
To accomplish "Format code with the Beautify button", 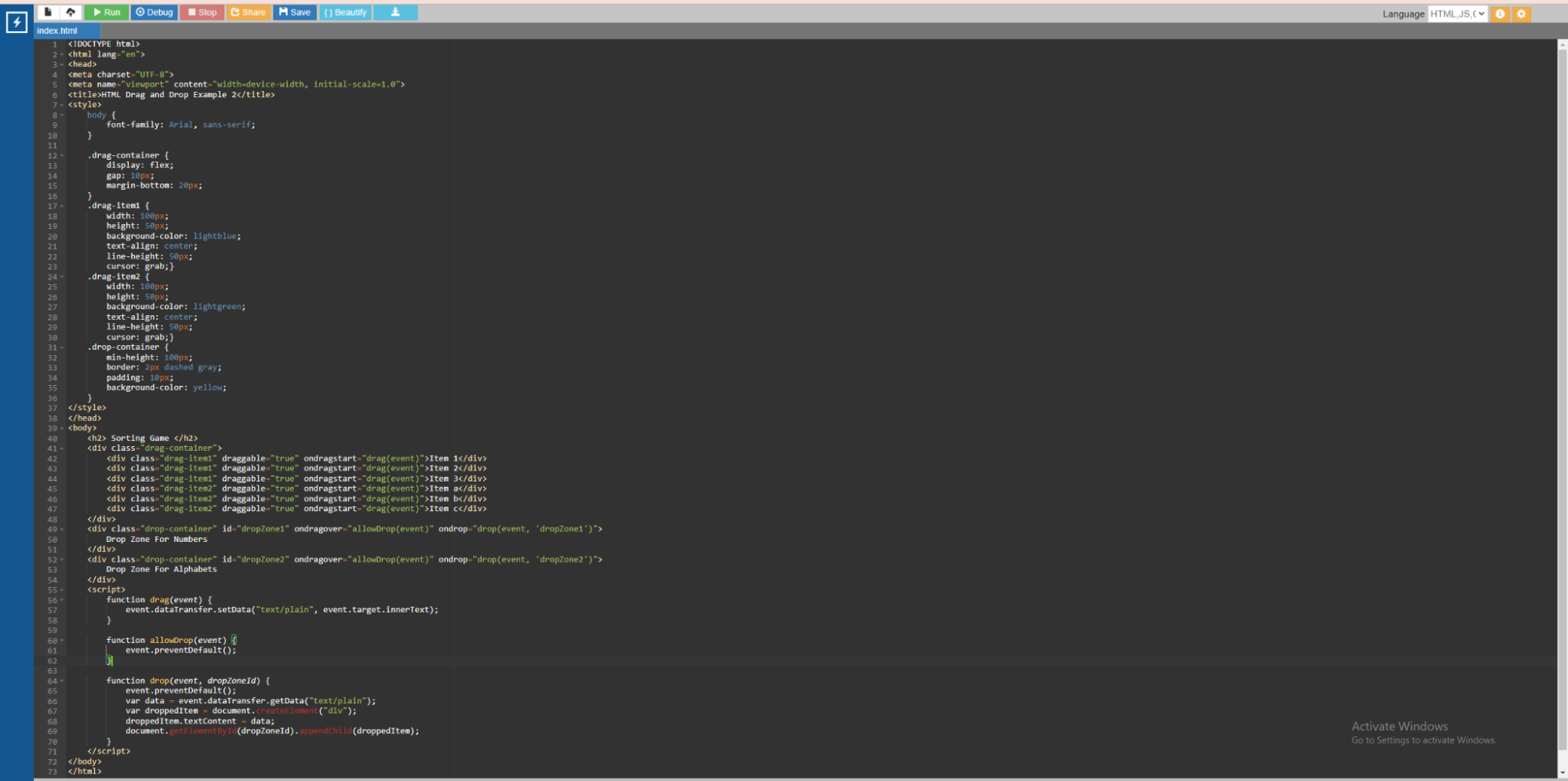I will (345, 12).
